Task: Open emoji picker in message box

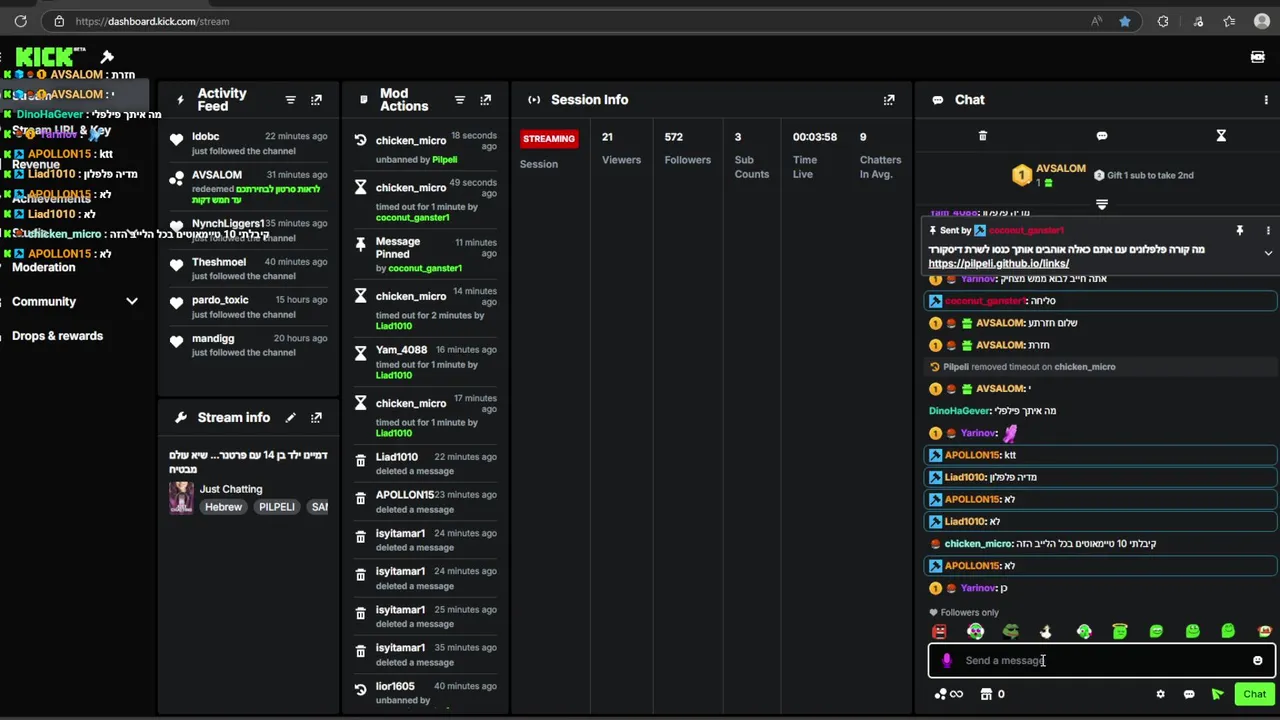Action: point(1257,660)
